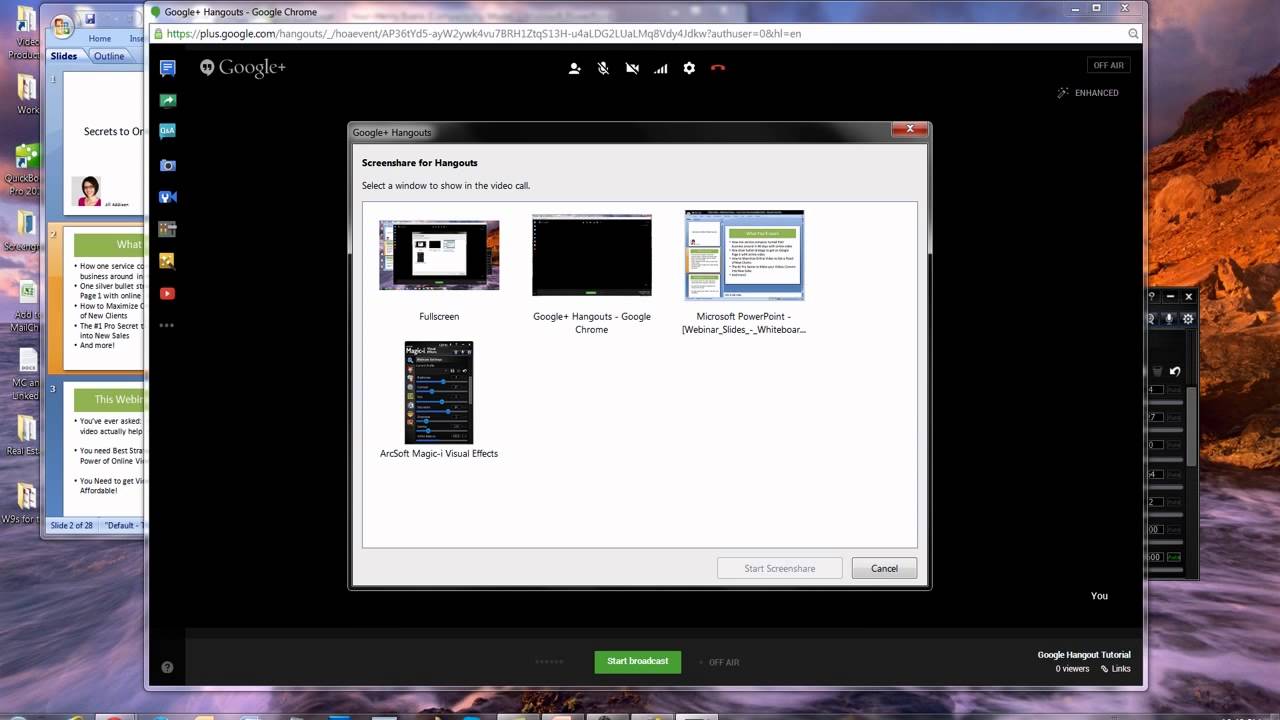Open the bandwidth signal bars icon

point(660,68)
